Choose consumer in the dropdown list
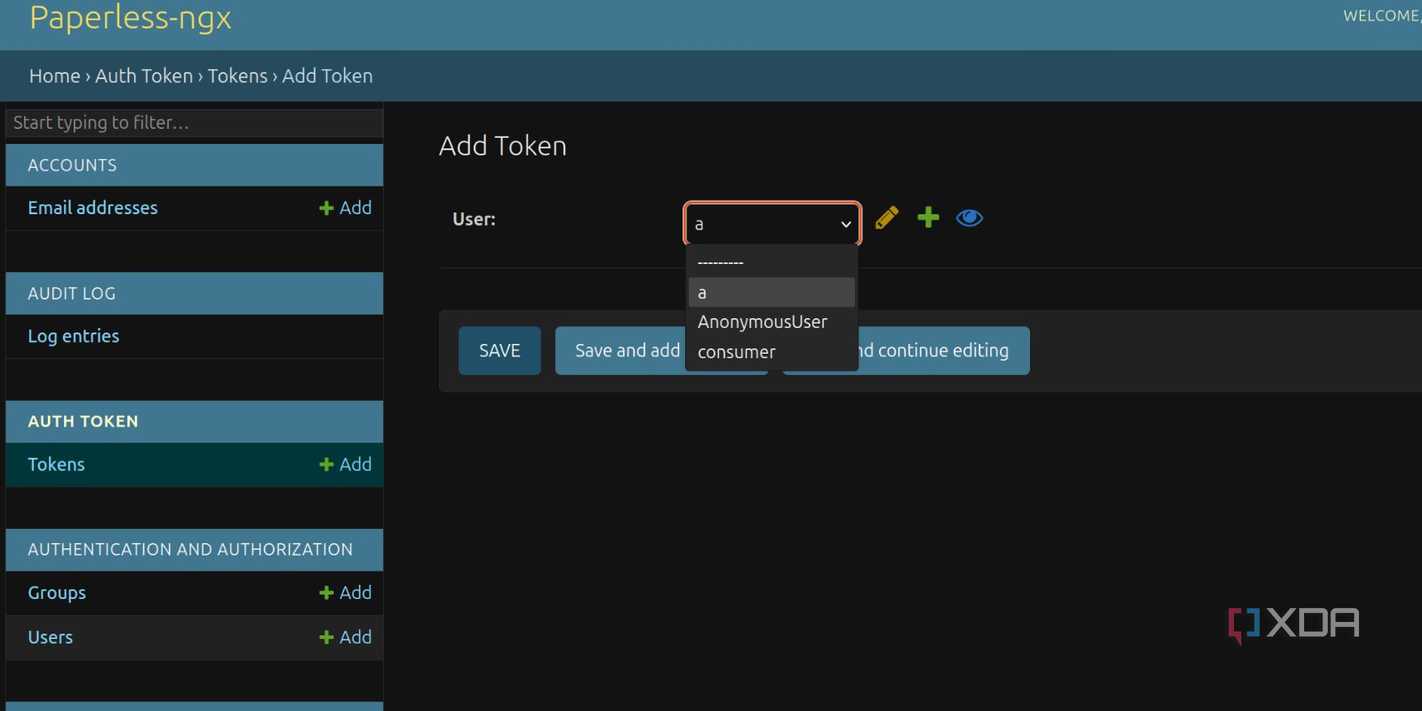Viewport: 1422px width, 711px height. (771, 352)
